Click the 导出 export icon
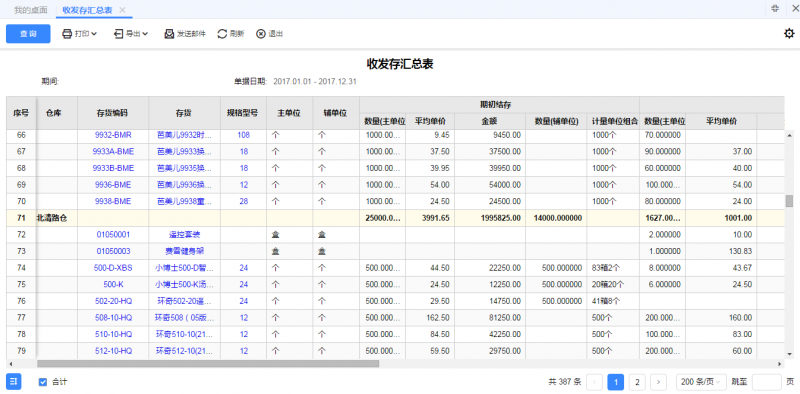 pyautogui.click(x=118, y=34)
